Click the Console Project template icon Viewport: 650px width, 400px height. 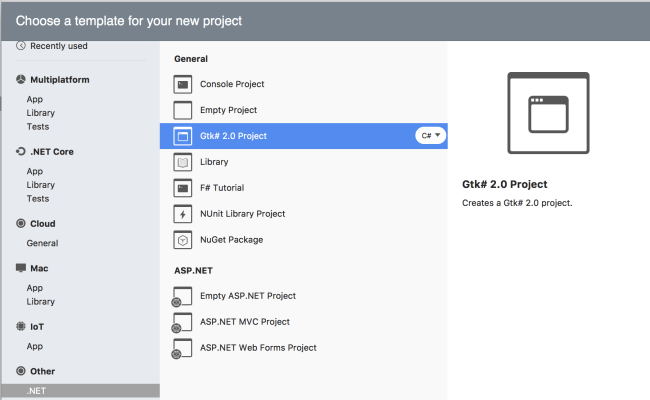point(182,84)
